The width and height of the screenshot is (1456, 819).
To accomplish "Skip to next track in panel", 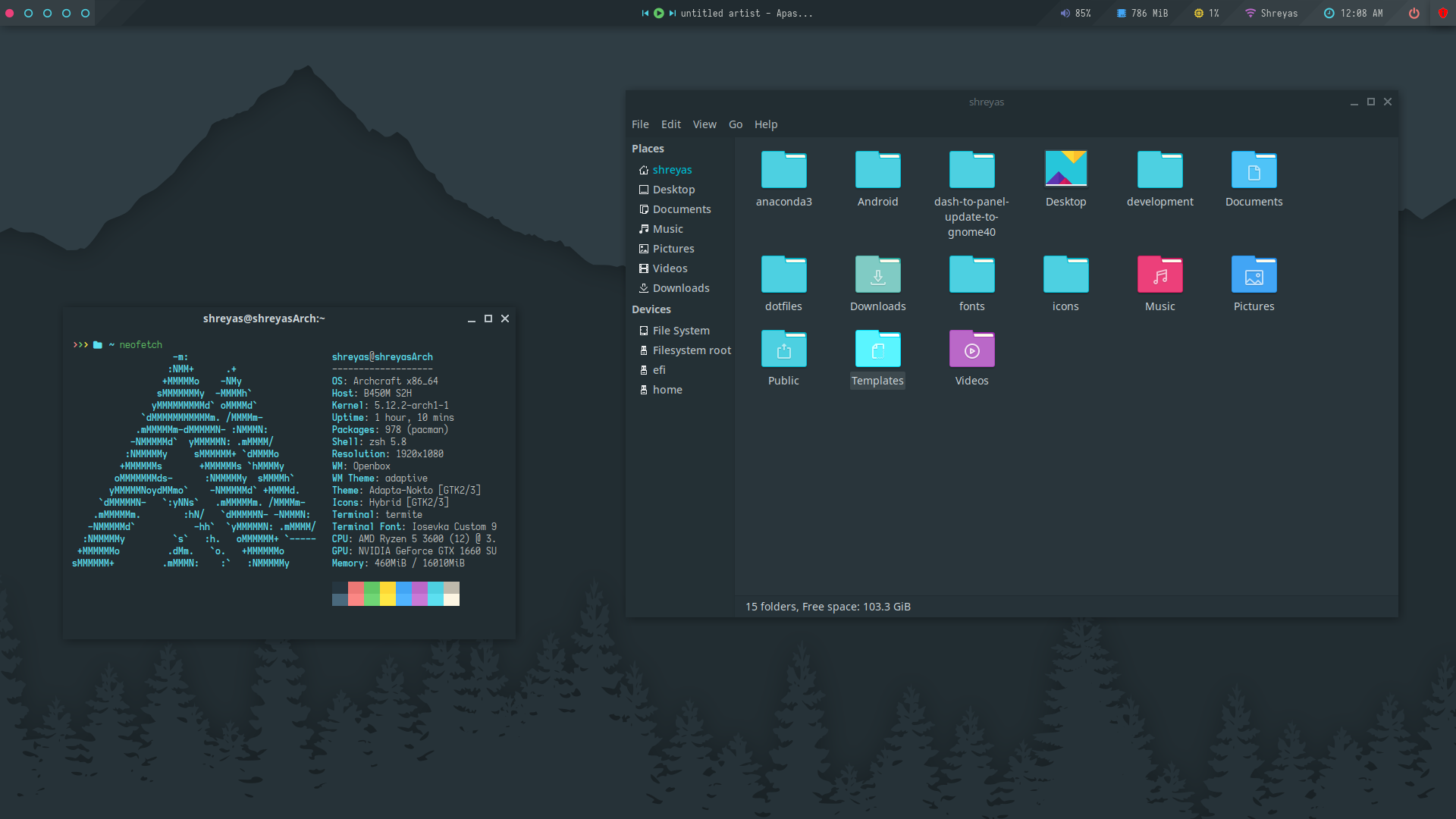I will [x=673, y=13].
